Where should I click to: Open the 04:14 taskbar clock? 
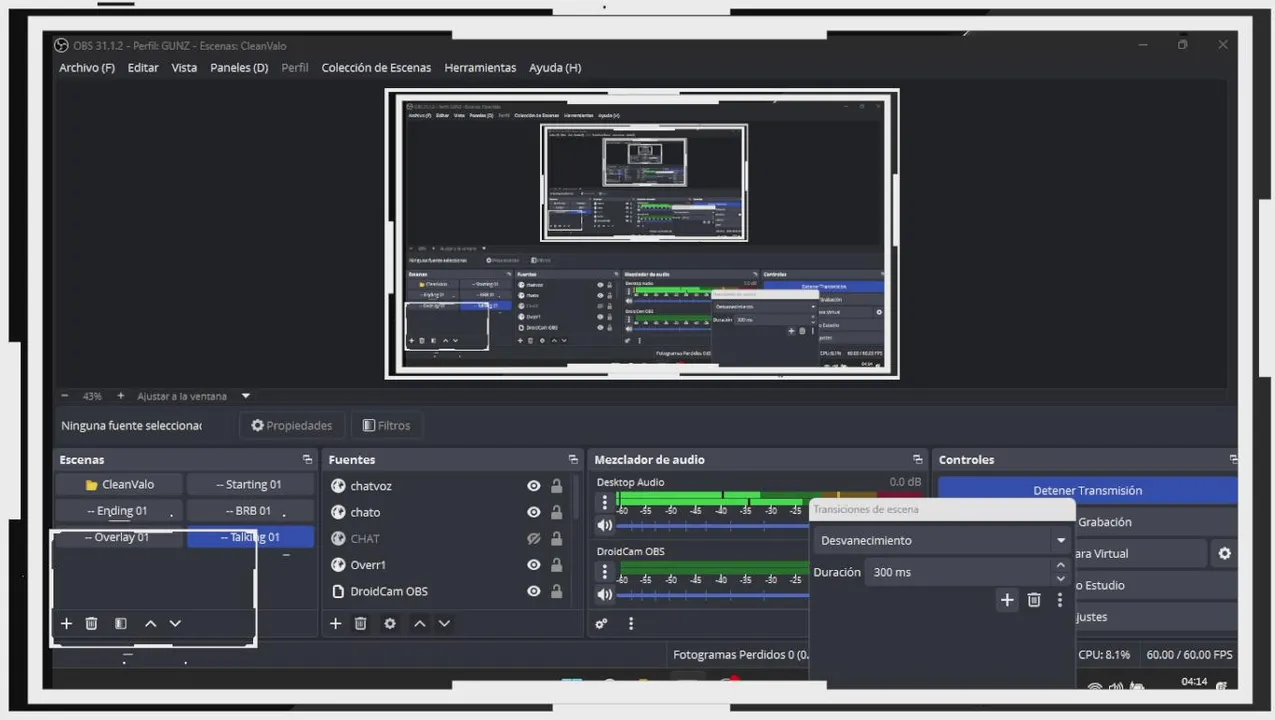coord(1194,682)
